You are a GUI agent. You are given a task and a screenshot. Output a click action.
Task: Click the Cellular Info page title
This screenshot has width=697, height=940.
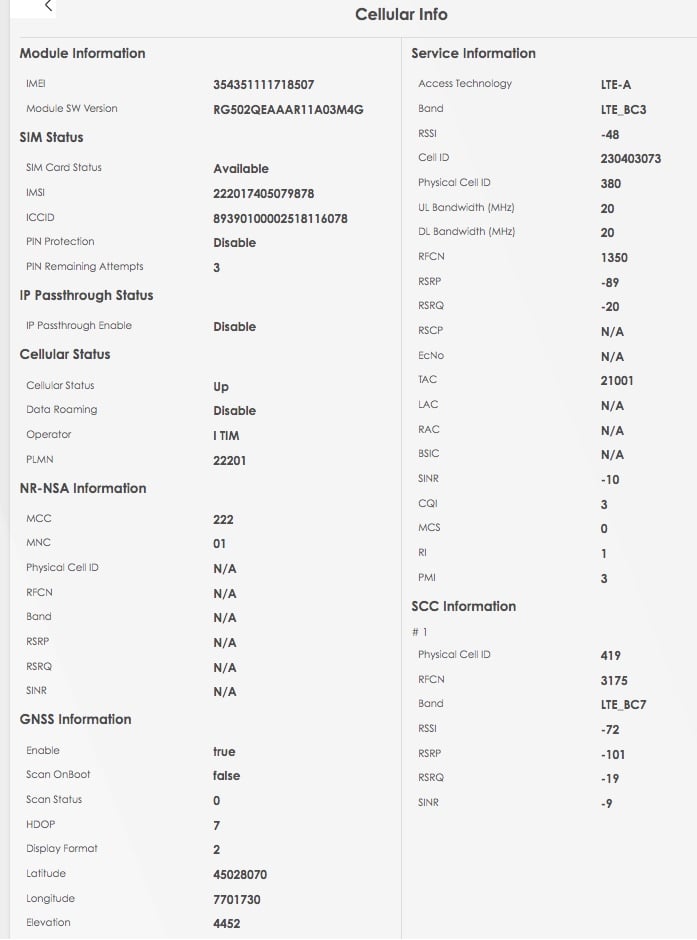[x=401, y=14]
